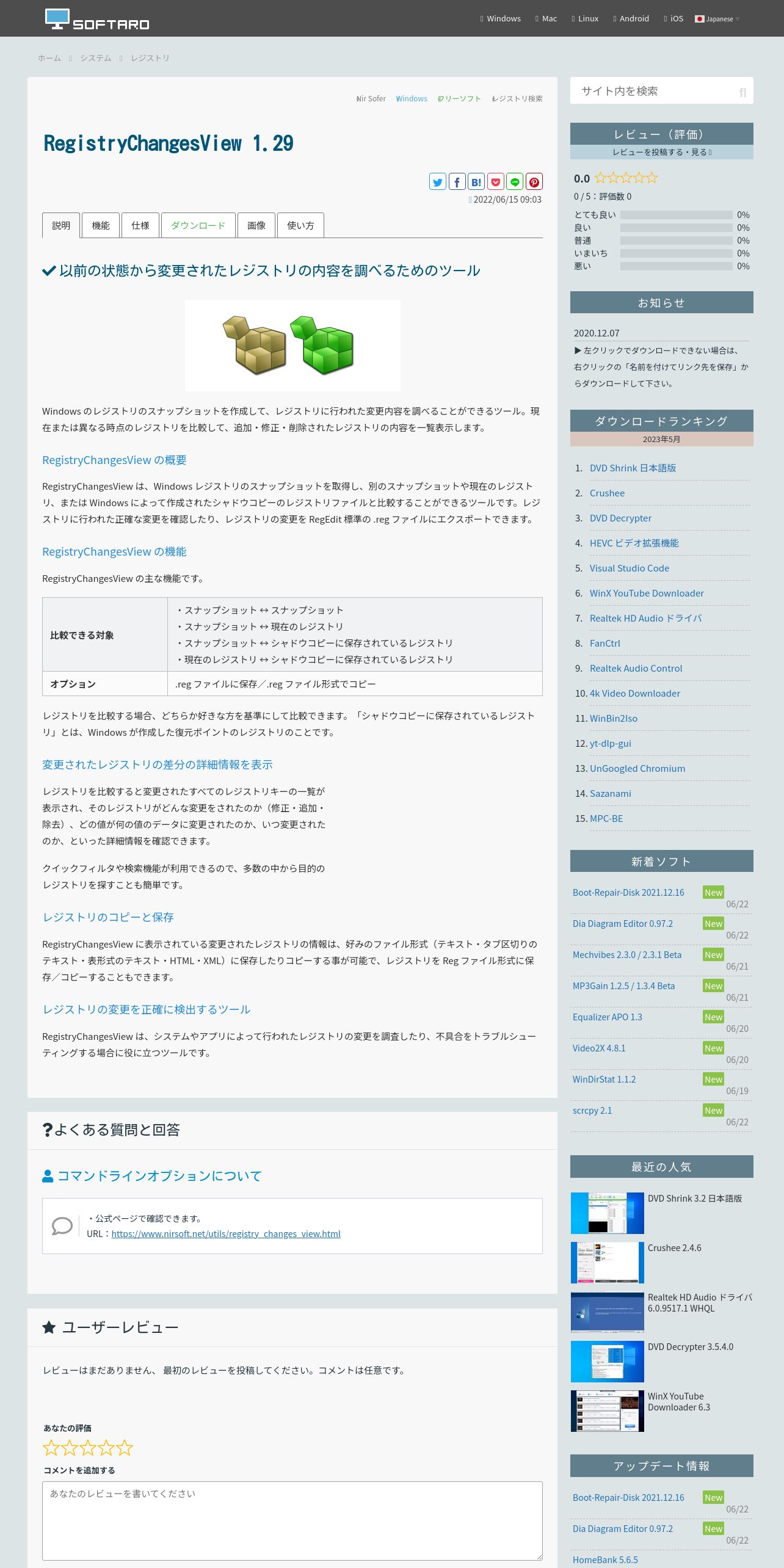Open フリーソフト tag link

[x=459, y=98]
